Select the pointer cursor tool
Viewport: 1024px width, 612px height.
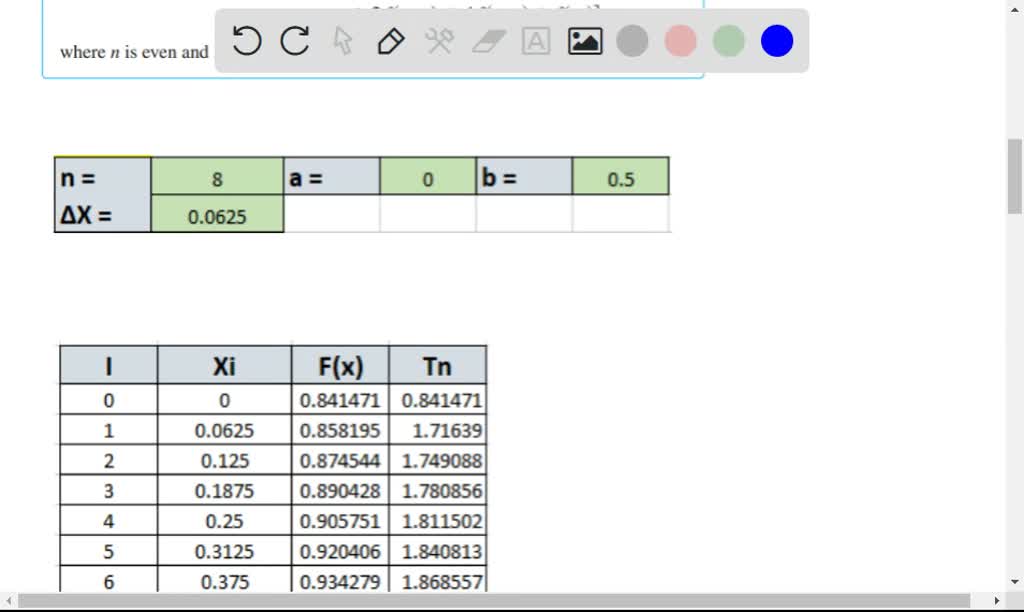(343, 40)
